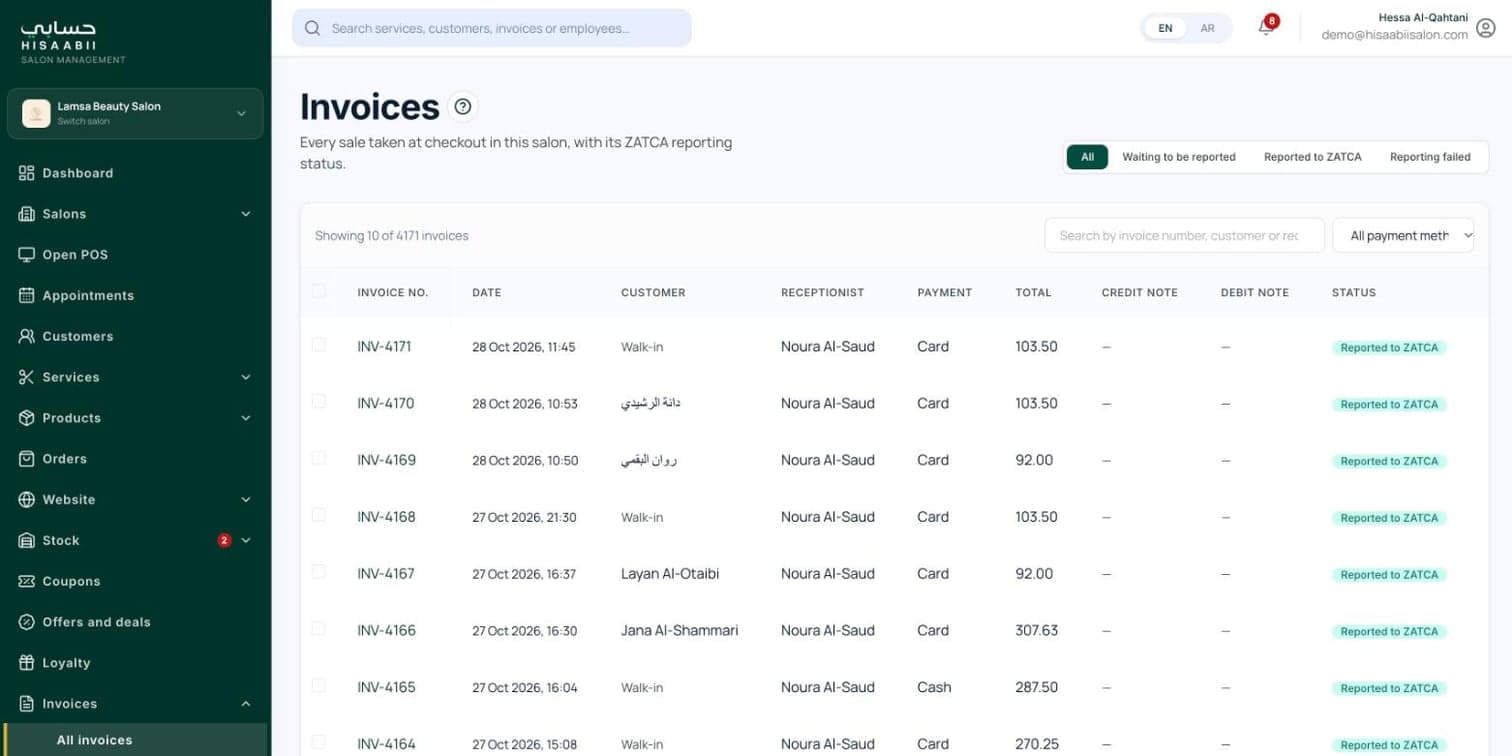Click the Coupons ticket icon

click(x=27, y=581)
